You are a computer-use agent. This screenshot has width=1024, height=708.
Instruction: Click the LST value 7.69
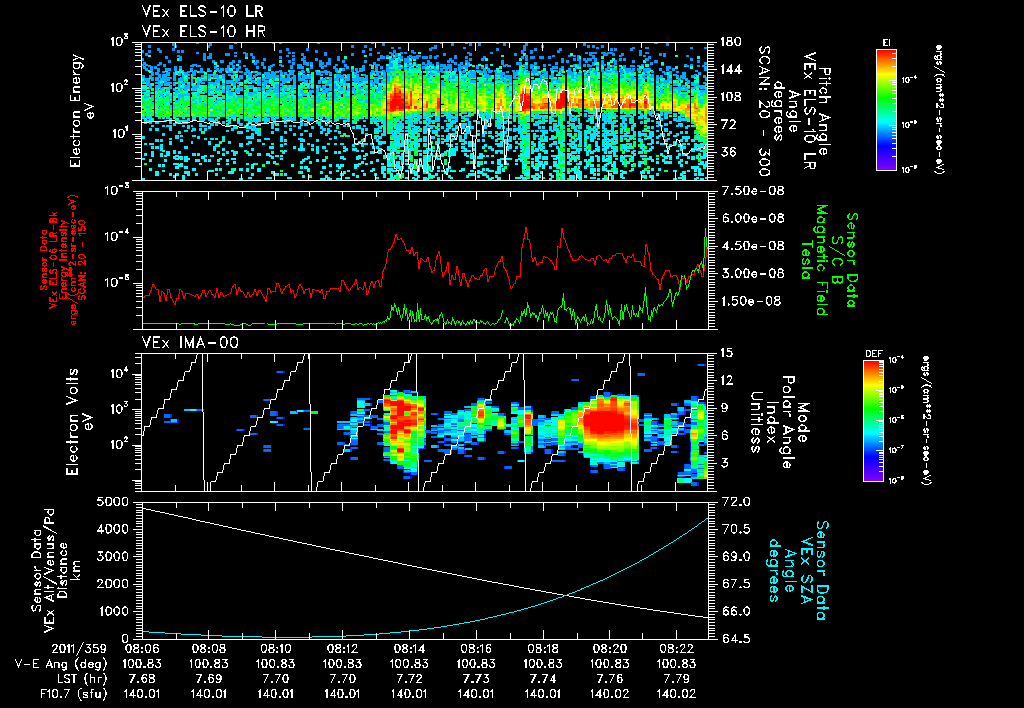point(208,679)
